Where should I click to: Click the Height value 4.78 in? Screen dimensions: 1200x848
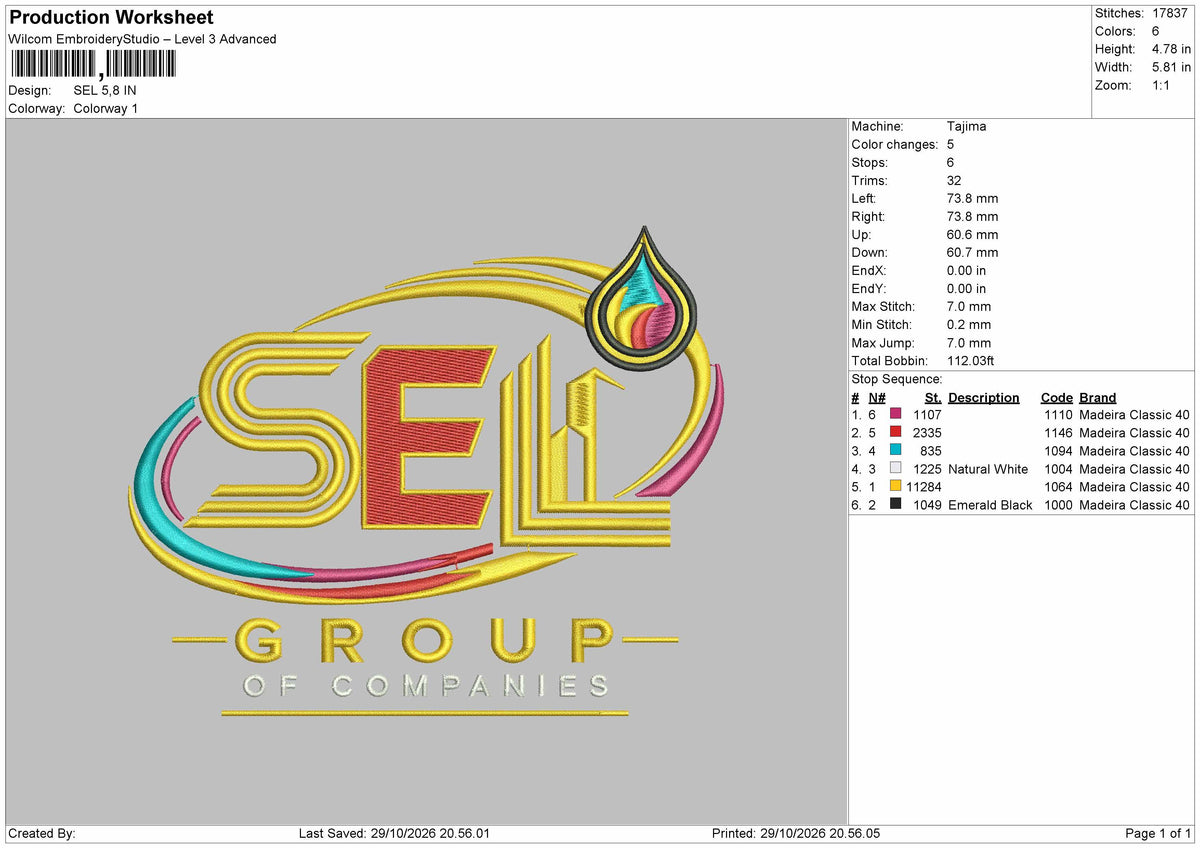coord(1172,49)
